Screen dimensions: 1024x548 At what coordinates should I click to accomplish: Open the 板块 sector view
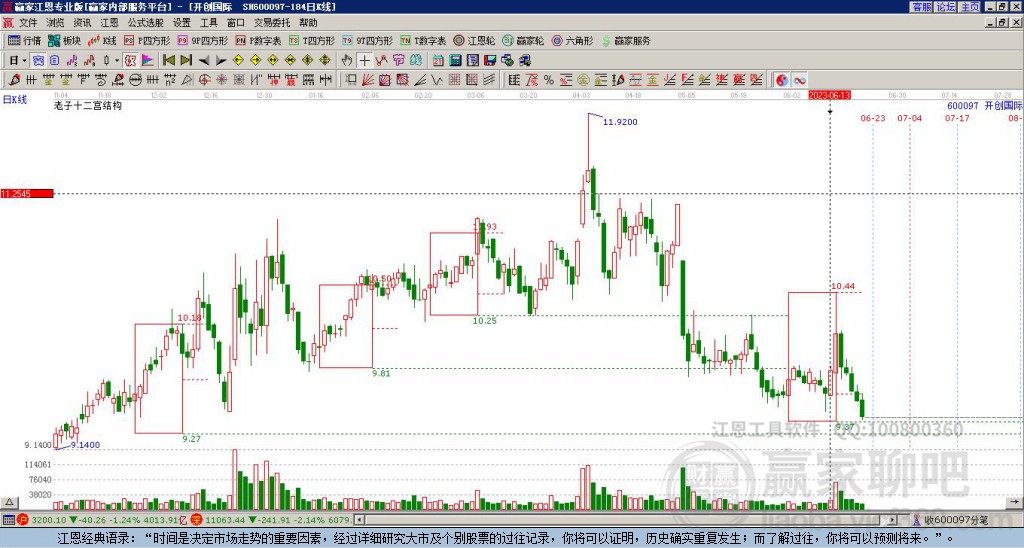[64, 40]
